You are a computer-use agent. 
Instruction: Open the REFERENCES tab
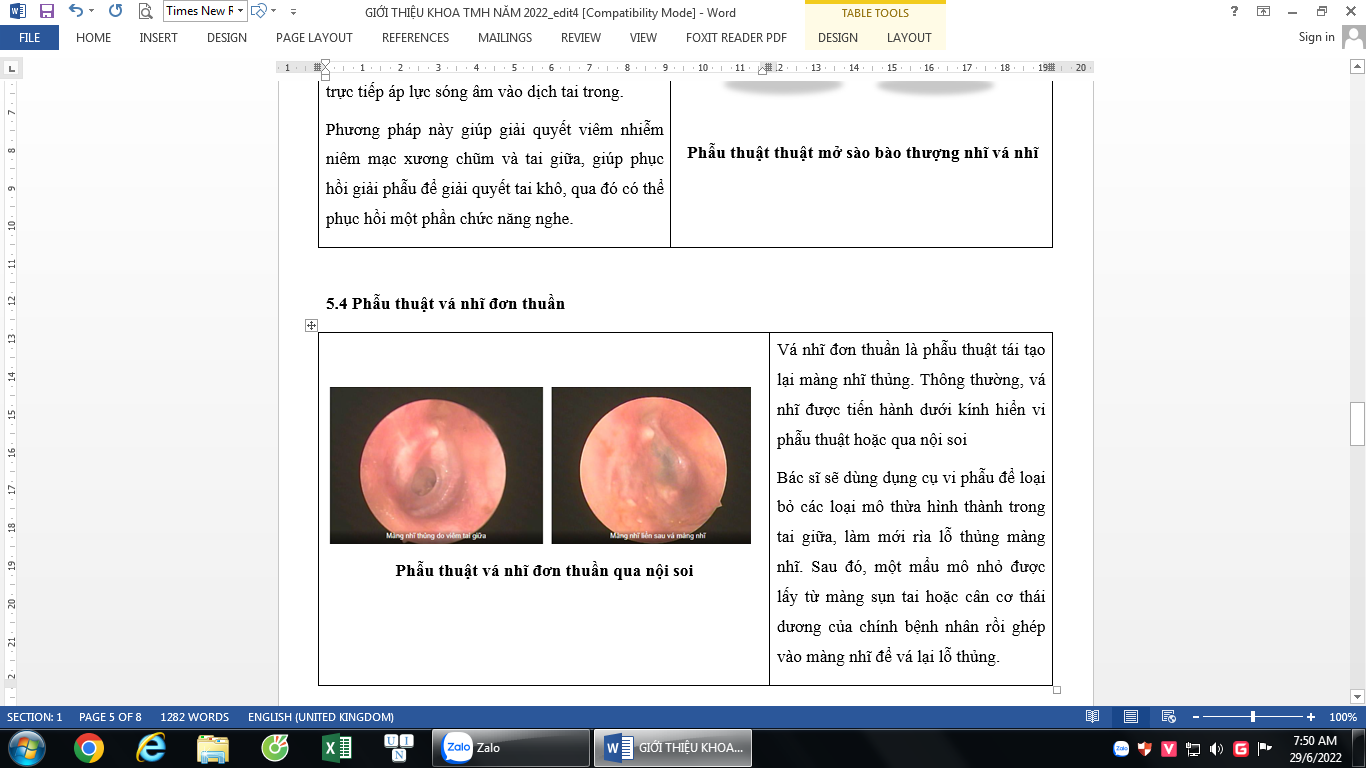point(415,38)
